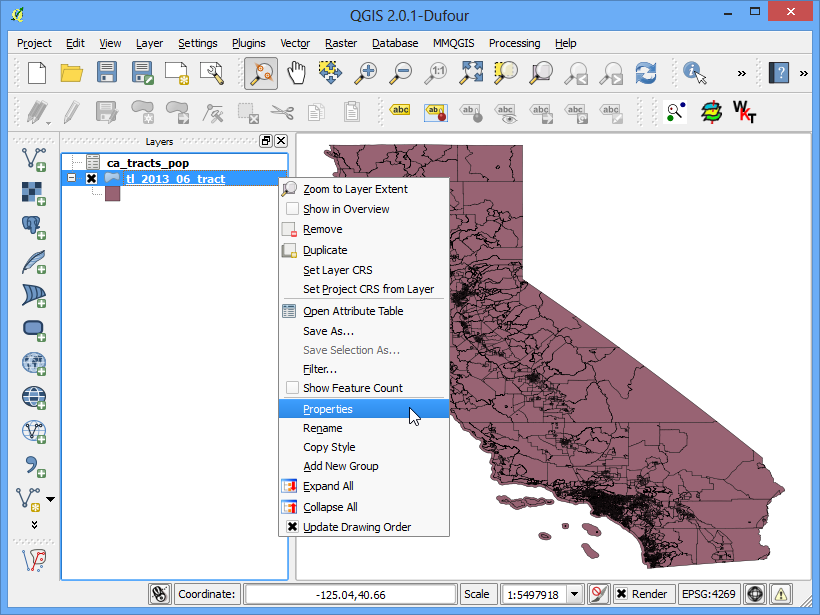The image size is (820, 615).
Task: Click the scale value field 1:5497918
Action: 533,595
